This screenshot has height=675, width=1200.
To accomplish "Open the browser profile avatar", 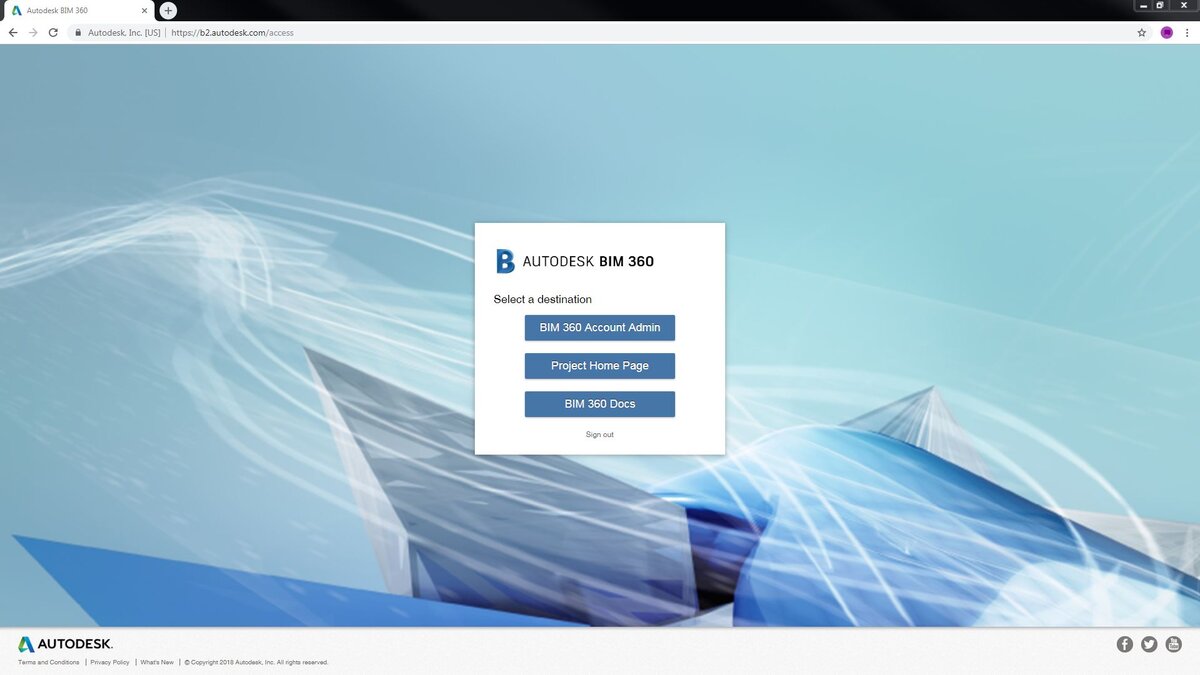I will 1166,33.
